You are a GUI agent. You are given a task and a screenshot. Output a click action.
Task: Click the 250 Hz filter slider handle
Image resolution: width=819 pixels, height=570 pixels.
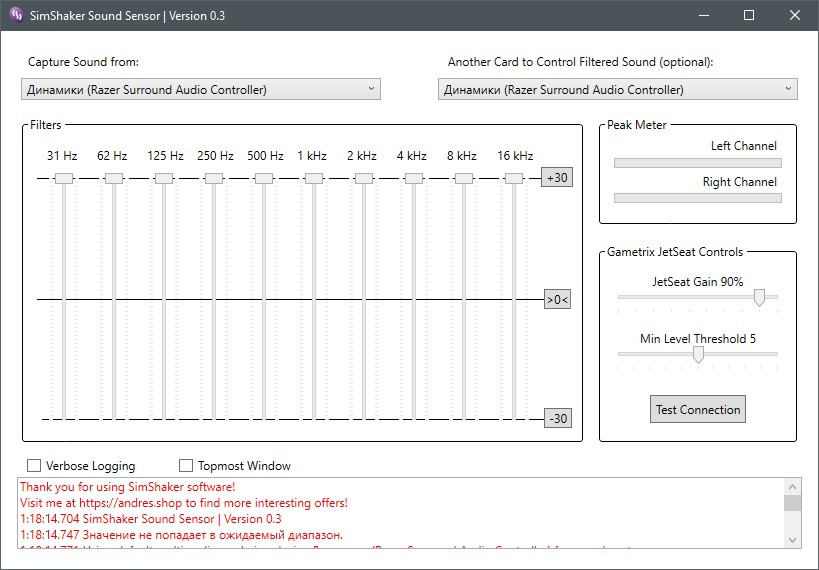214,178
